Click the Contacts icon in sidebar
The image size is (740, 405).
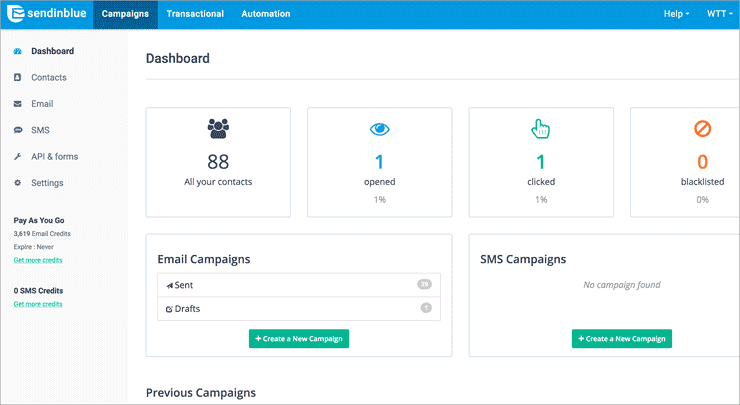pos(18,77)
